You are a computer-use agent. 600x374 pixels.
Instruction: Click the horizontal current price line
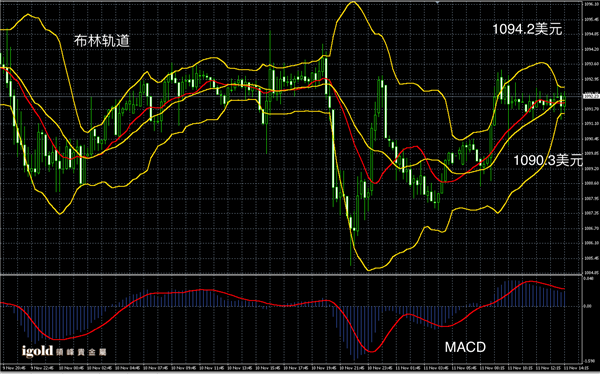pyautogui.click(x=291, y=96)
